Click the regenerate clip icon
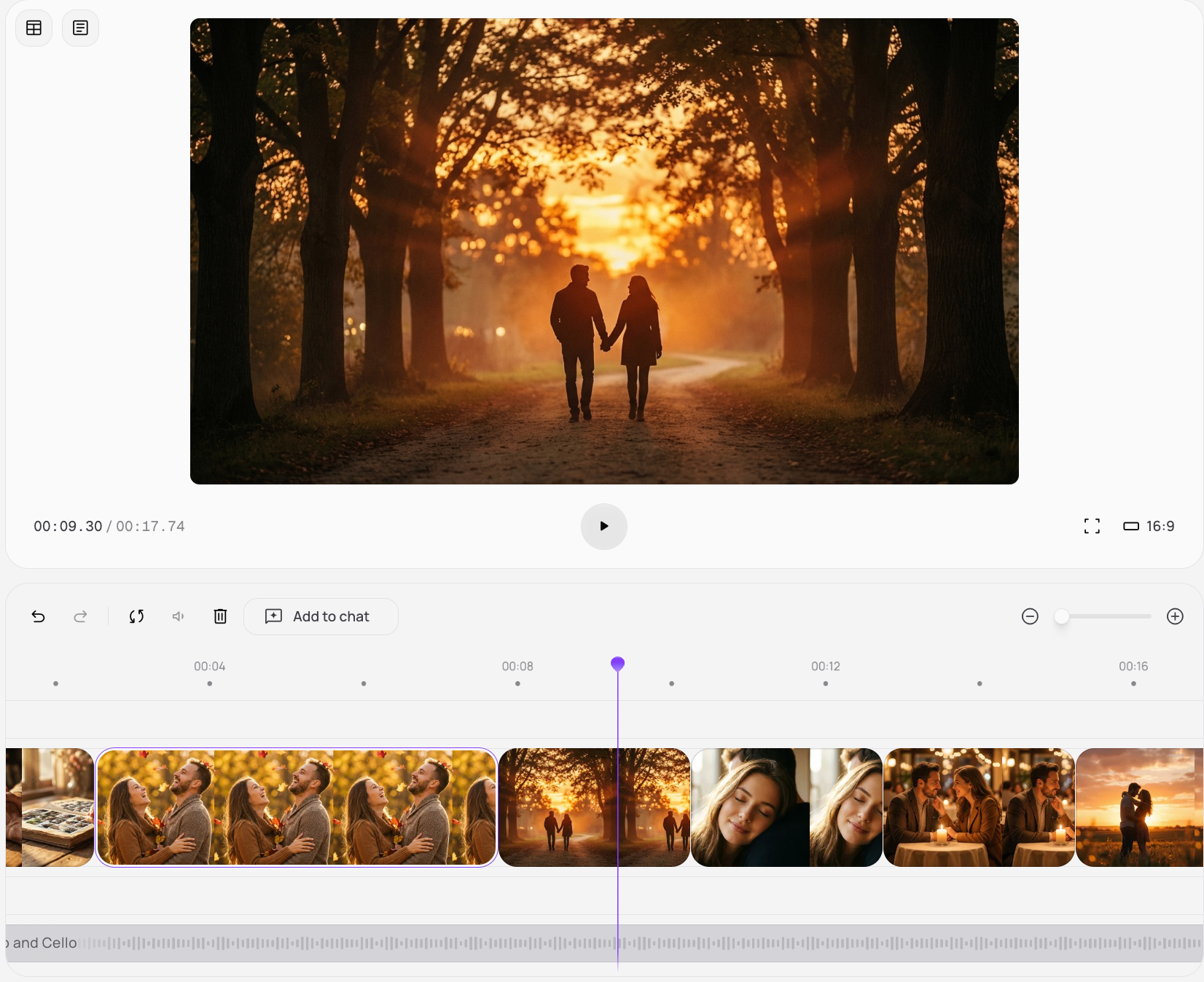Viewport: 1204px width, 982px height. (136, 617)
